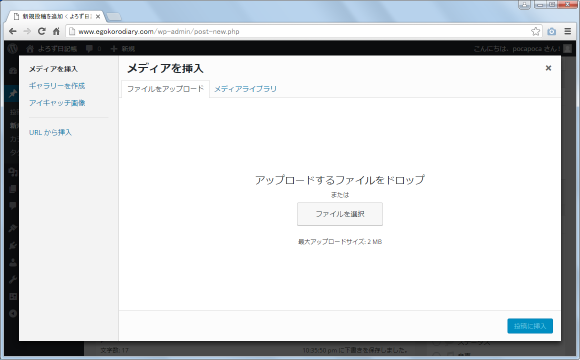580x360 pixels.
Task: Open the browser home page icon
Action: tap(56, 31)
